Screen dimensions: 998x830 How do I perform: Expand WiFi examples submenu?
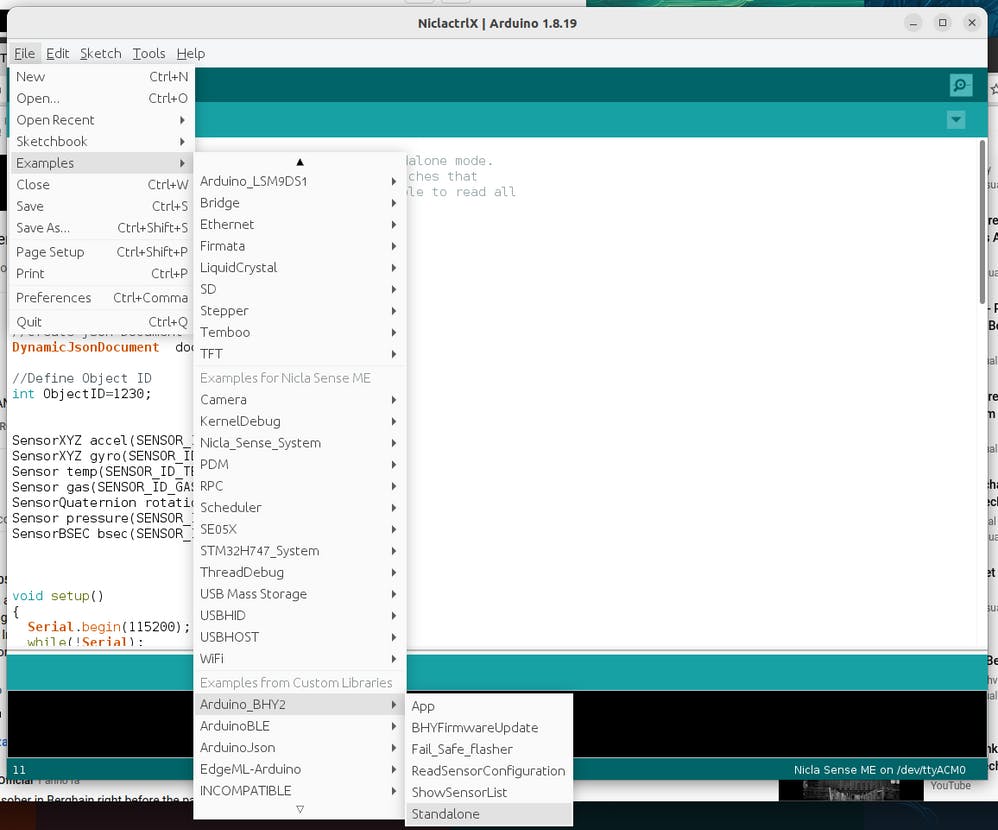[299, 659]
